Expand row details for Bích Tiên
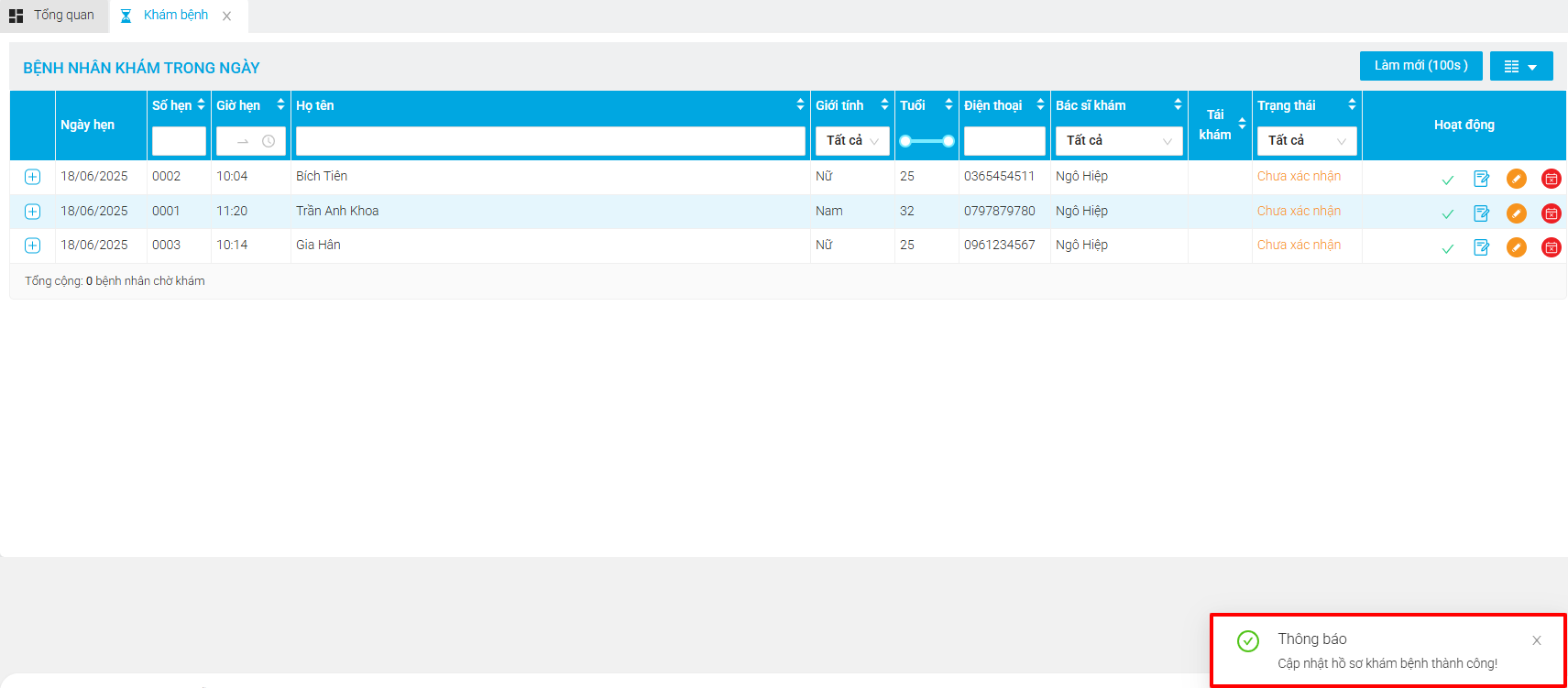 [32, 177]
